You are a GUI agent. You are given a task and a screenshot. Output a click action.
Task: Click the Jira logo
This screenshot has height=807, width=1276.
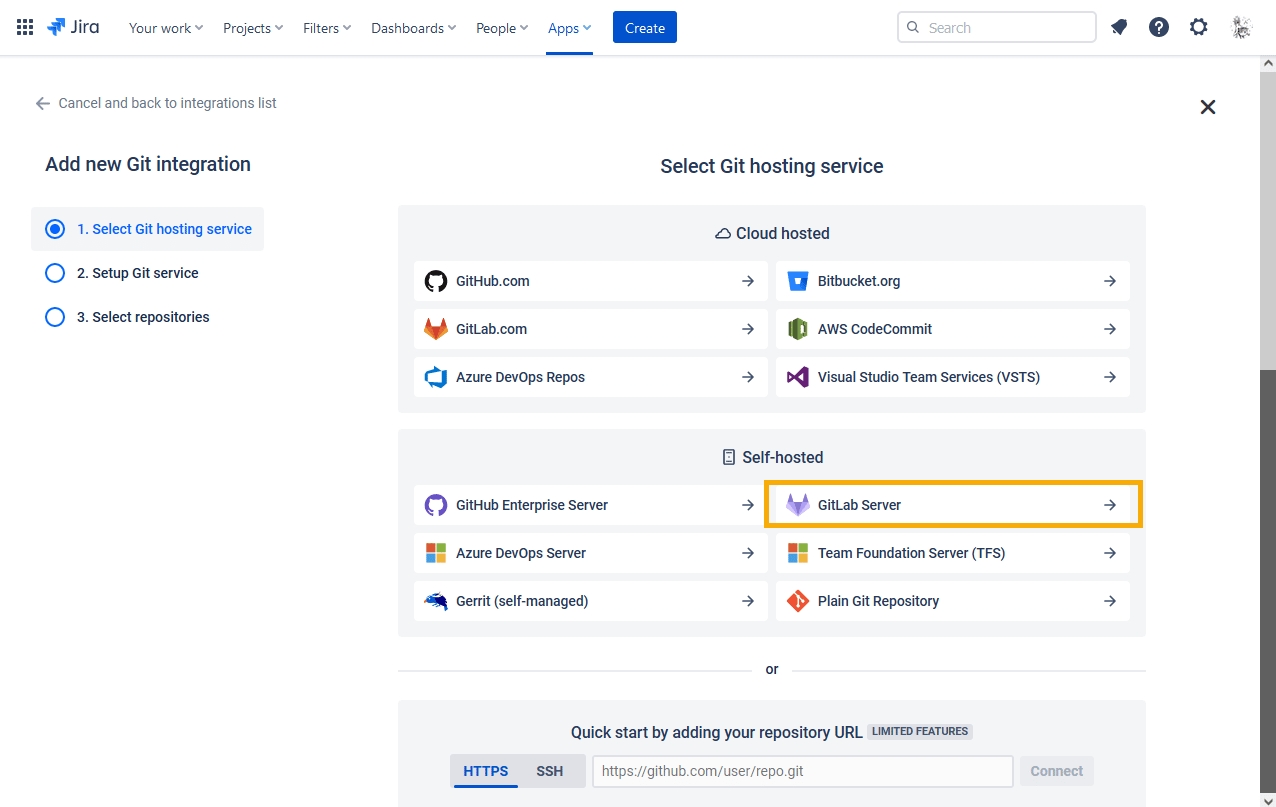coord(73,27)
